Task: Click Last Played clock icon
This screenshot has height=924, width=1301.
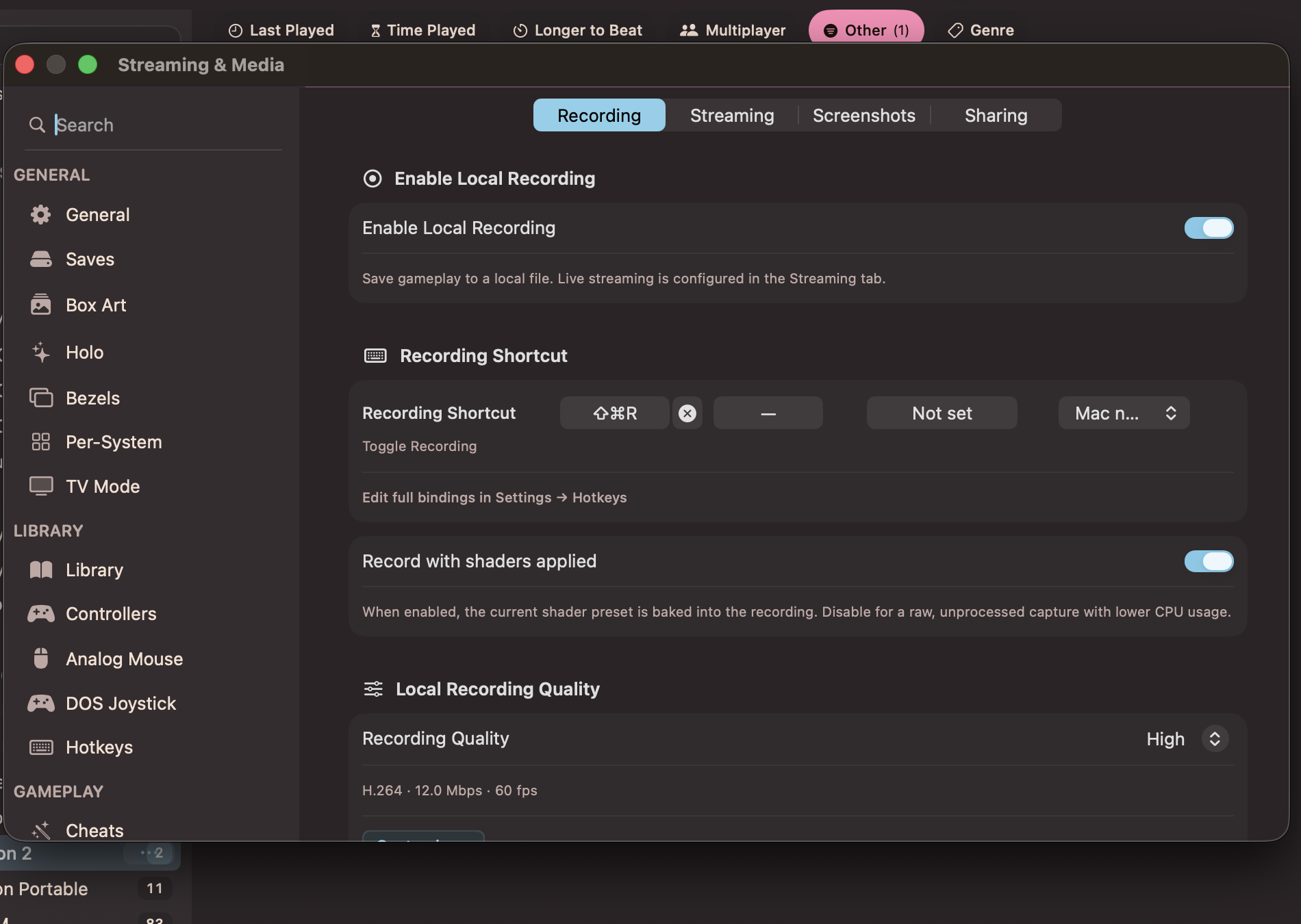Action: tap(236, 31)
